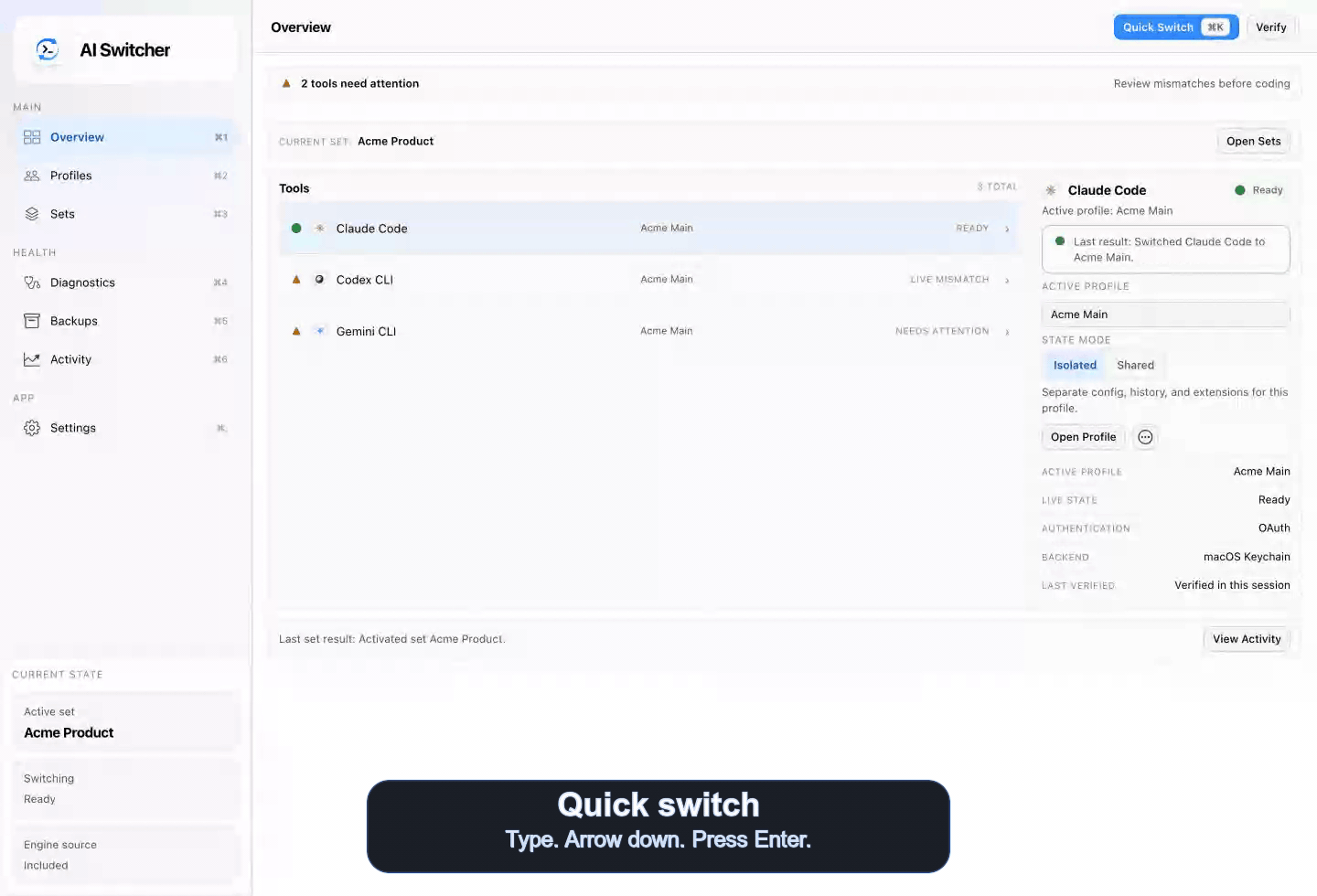The image size is (1317, 896).
Task: Click 'Acme Main' profile in Codex CLI row
Action: [667, 280]
